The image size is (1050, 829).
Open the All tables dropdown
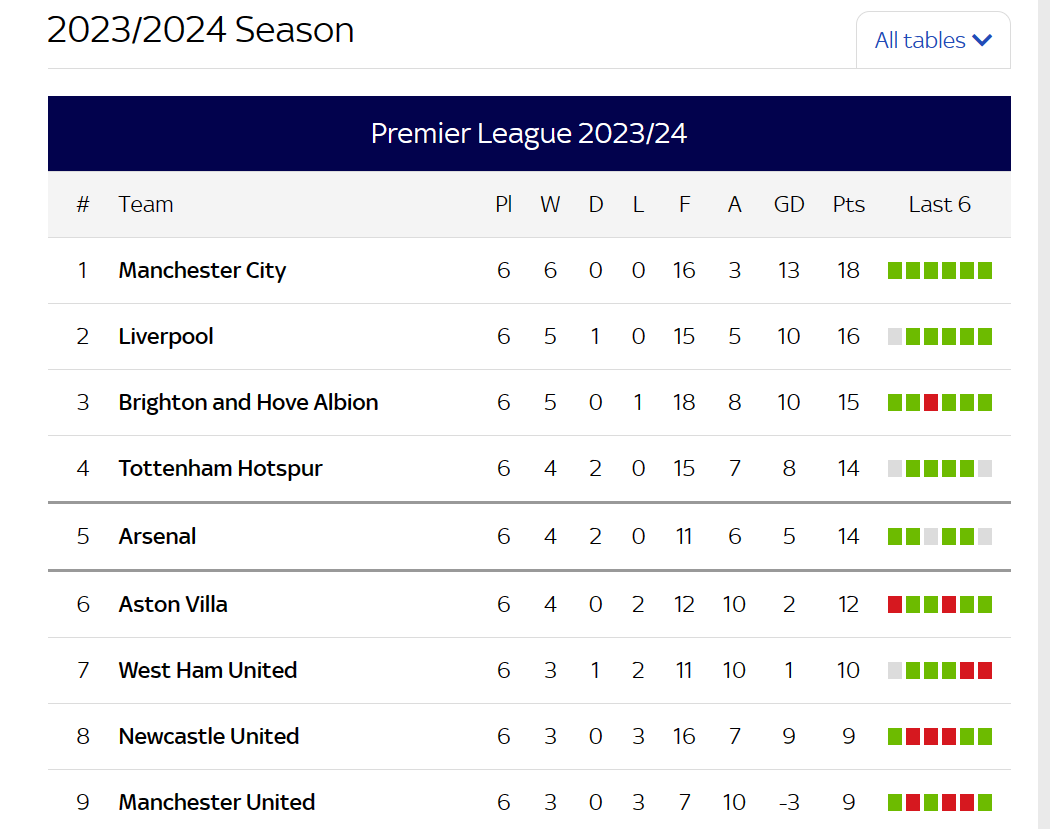(x=933, y=40)
